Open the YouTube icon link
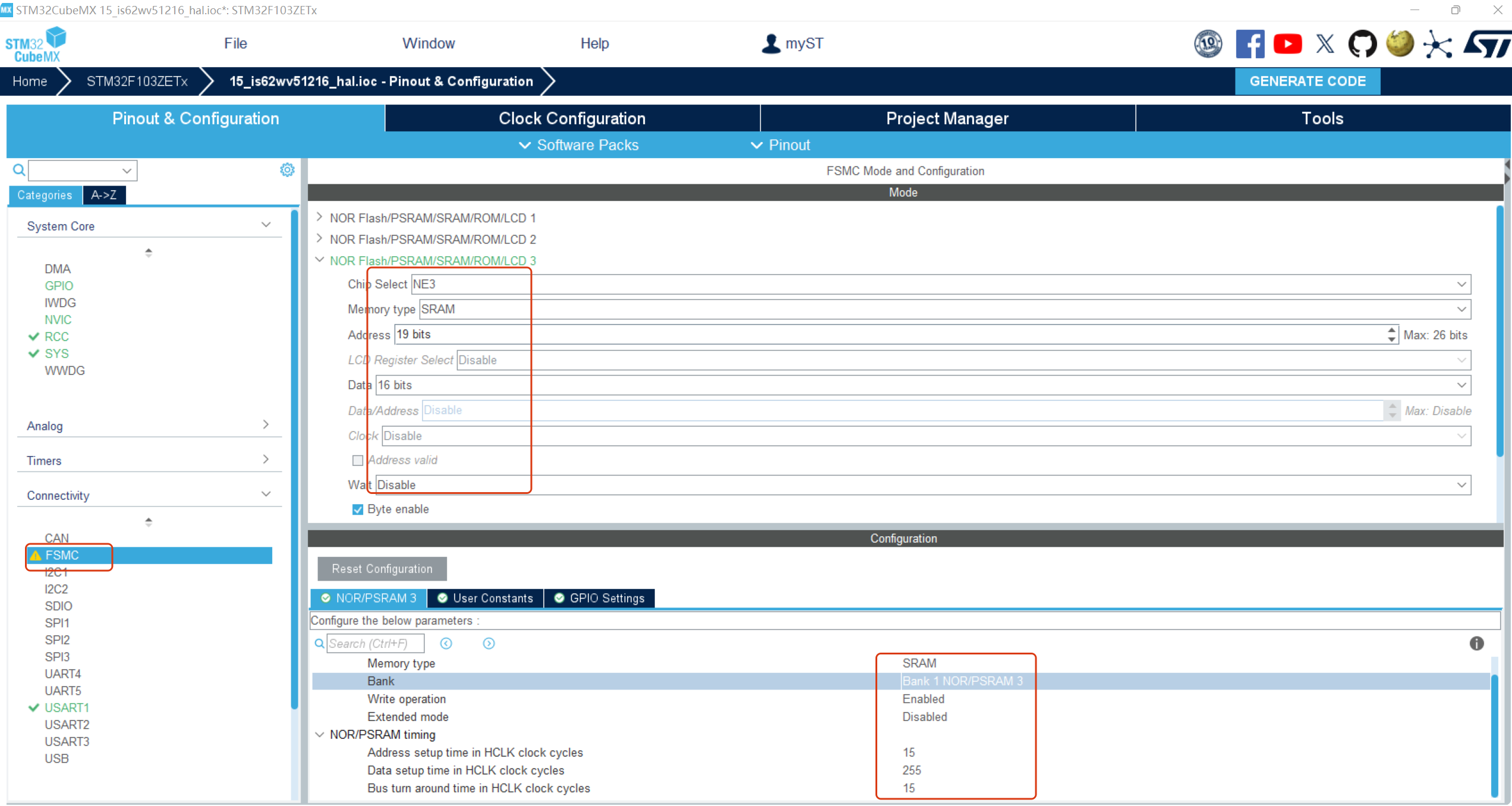 tap(1287, 44)
